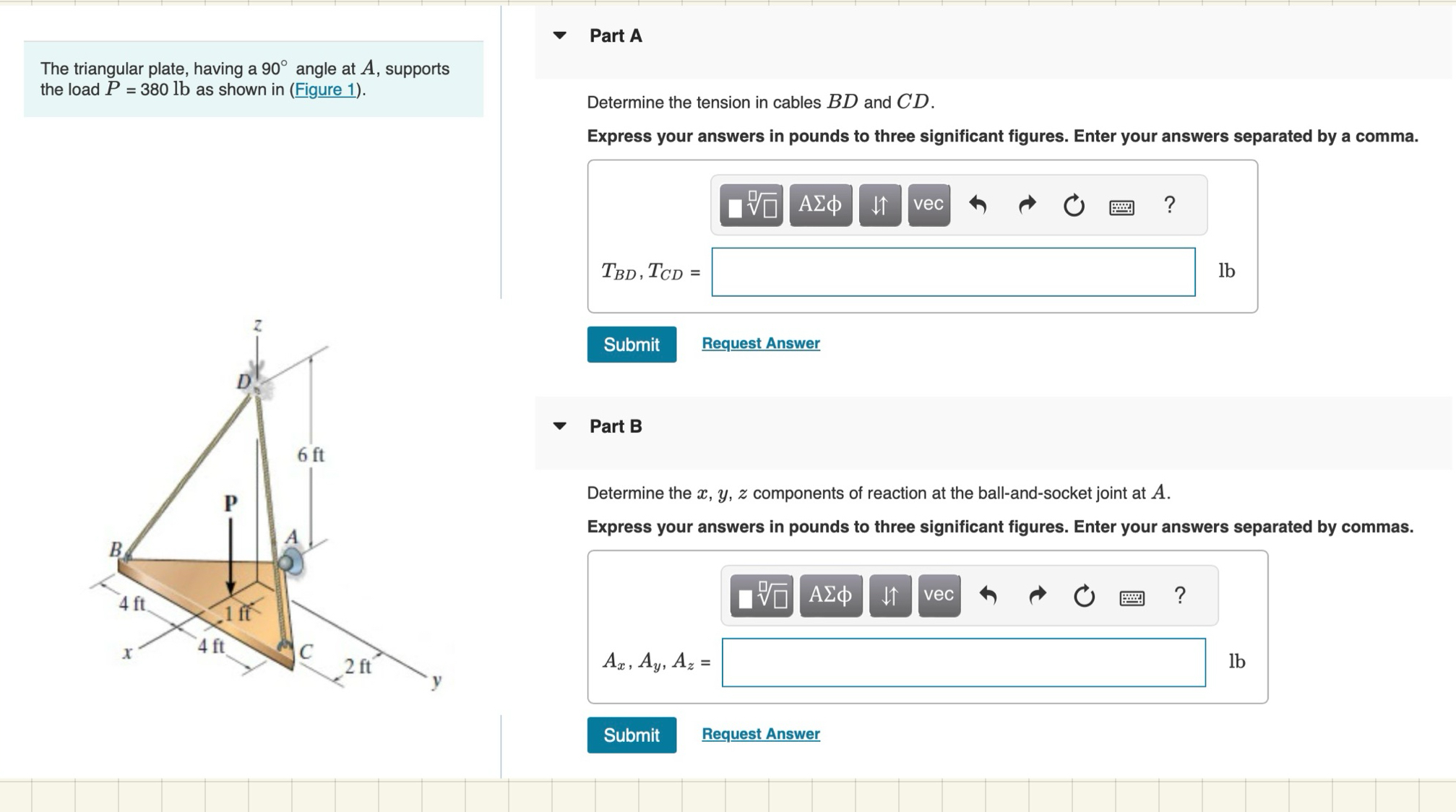1456x812 pixels.
Task: Select the ΑΣφ symbols icon in Part B
Action: pyautogui.click(x=831, y=596)
